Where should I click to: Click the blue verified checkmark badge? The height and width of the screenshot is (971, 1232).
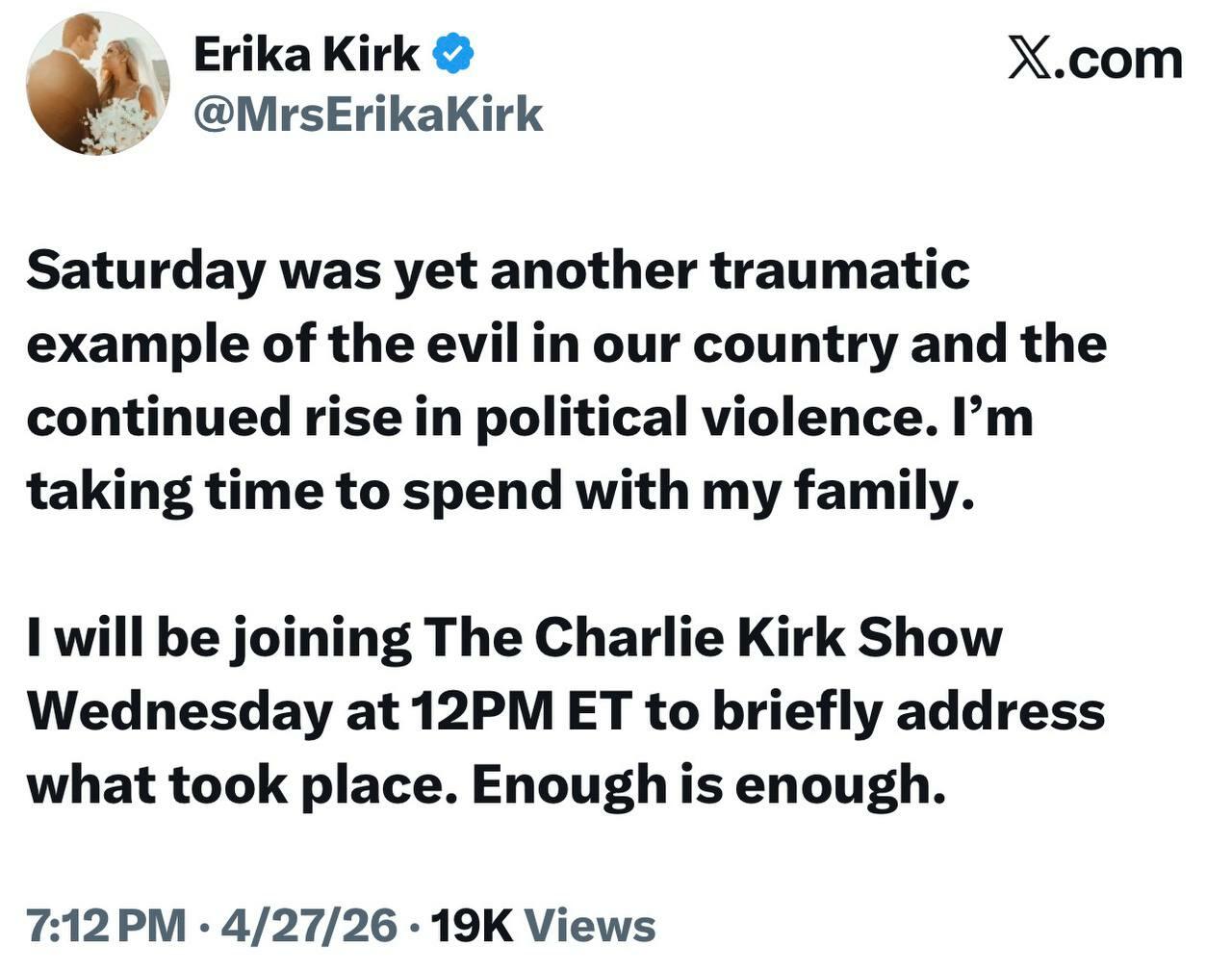pos(453,55)
